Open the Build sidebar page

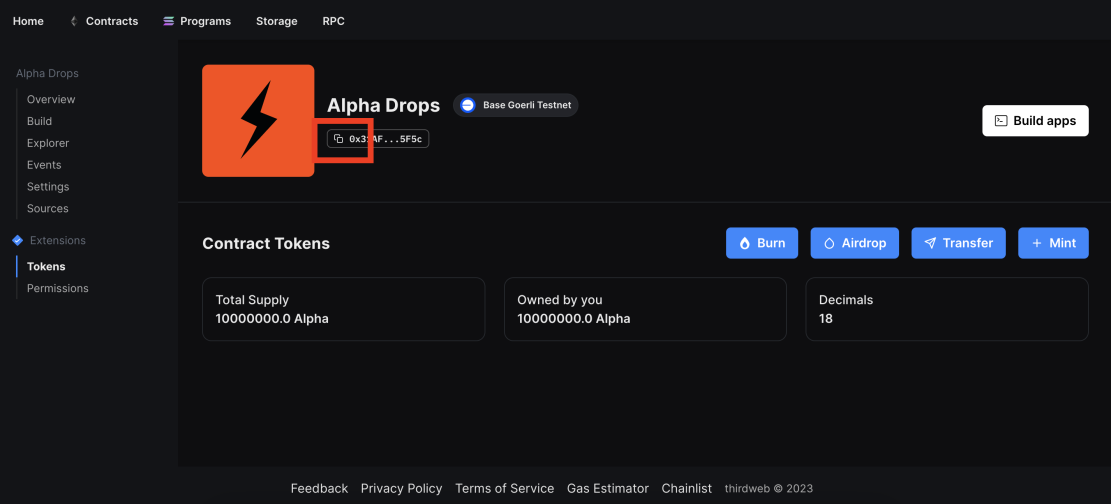click(40, 121)
